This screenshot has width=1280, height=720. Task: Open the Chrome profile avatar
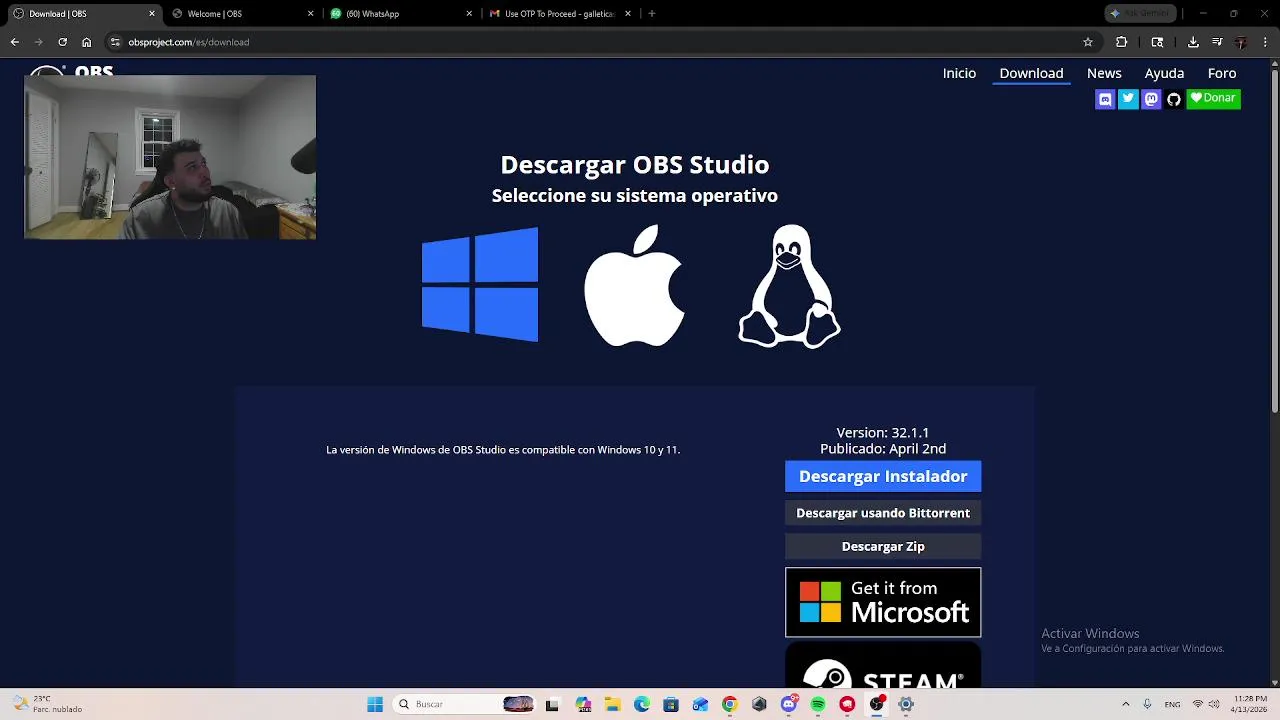click(1241, 42)
